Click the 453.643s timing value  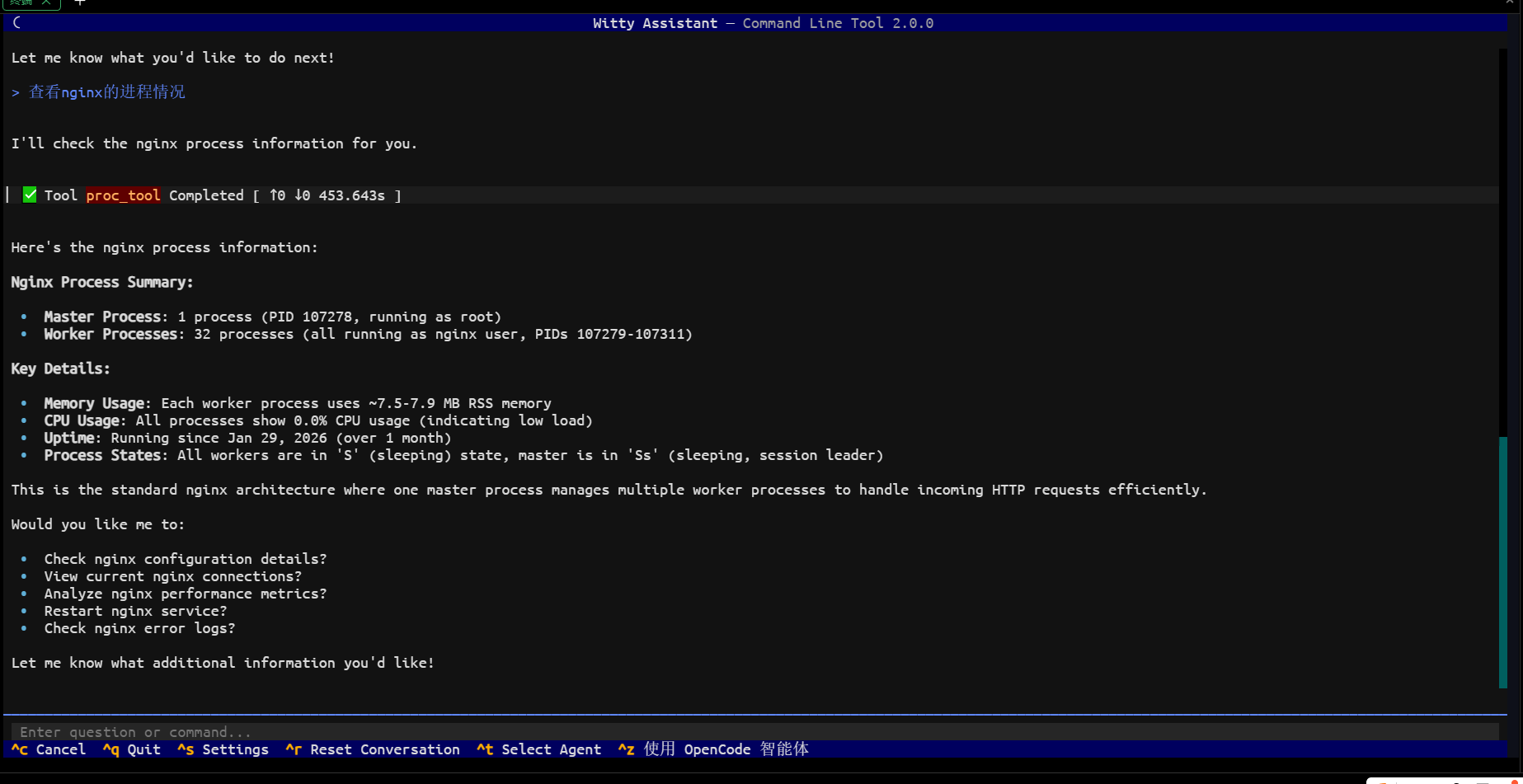point(352,195)
